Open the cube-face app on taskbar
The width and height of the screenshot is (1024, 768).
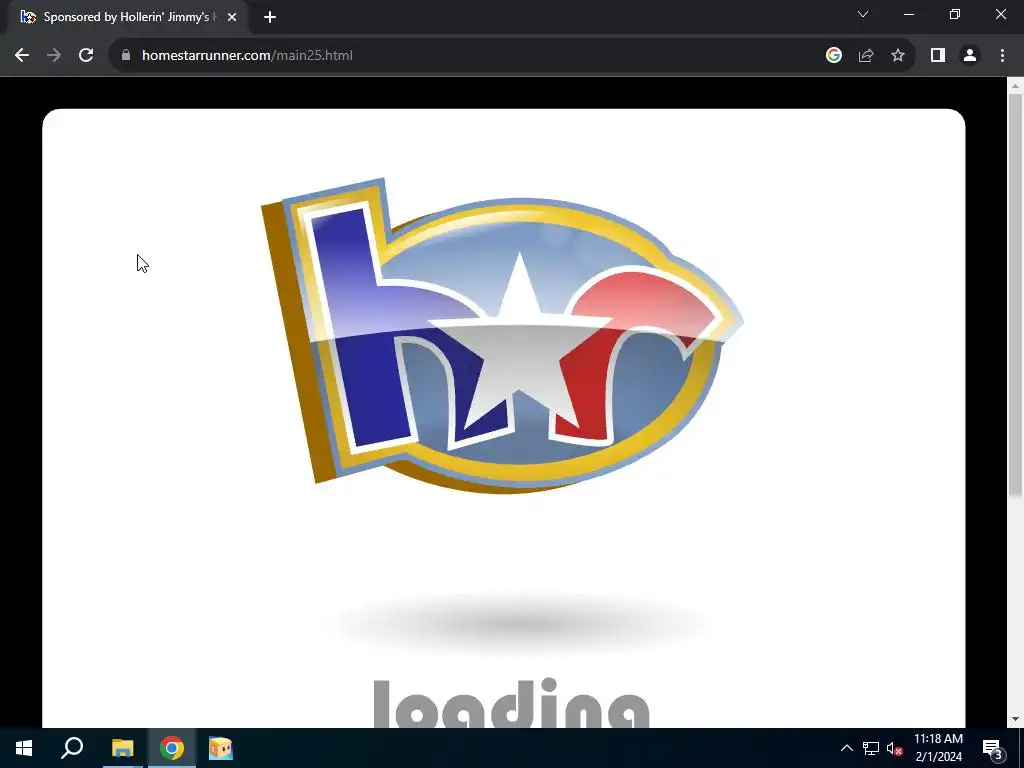coord(221,748)
